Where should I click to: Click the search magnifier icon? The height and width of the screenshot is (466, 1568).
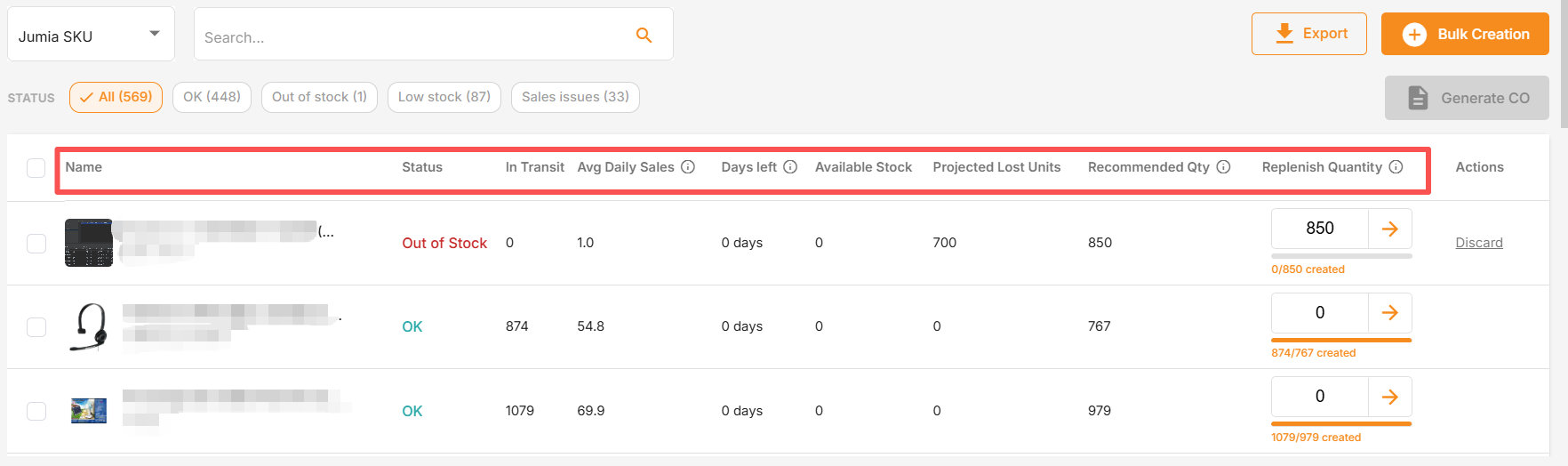(644, 36)
